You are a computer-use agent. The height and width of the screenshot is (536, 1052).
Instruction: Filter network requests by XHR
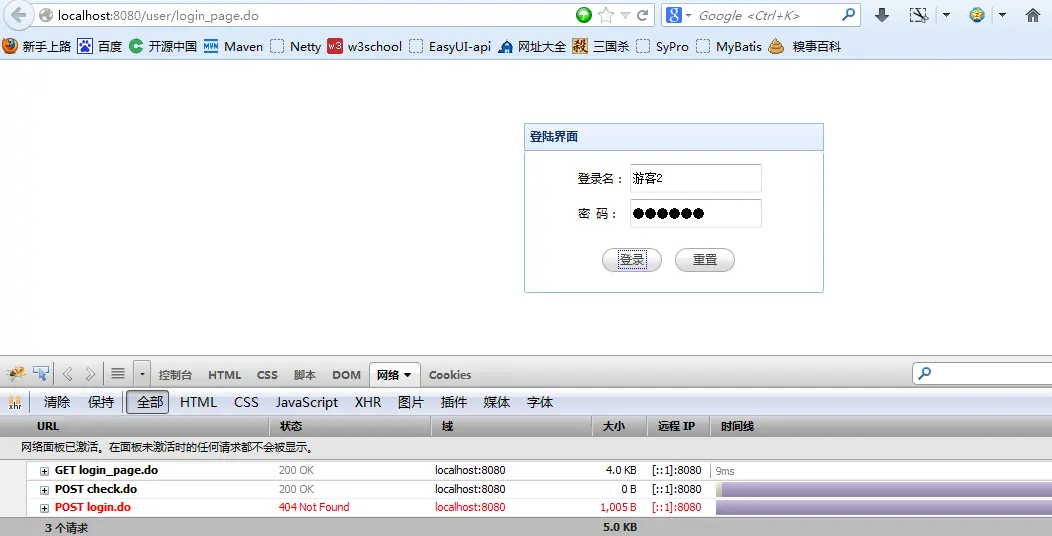[368, 403]
